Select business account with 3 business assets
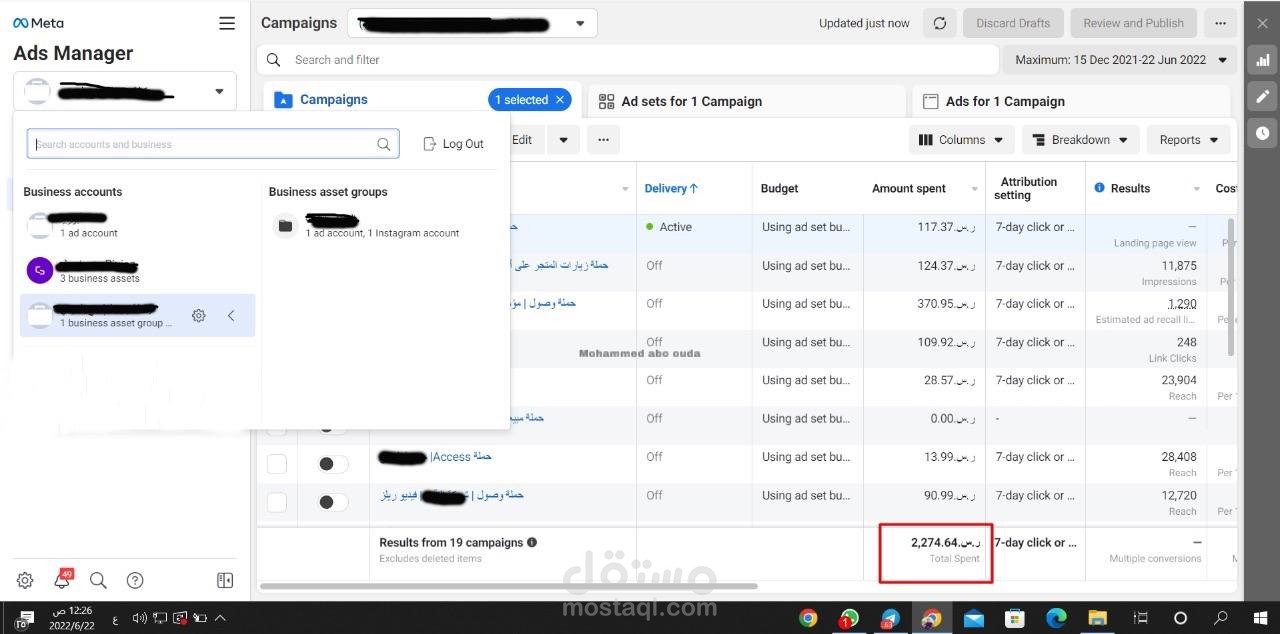Image resolution: width=1280 pixels, height=634 pixels. (x=138, y=271)
